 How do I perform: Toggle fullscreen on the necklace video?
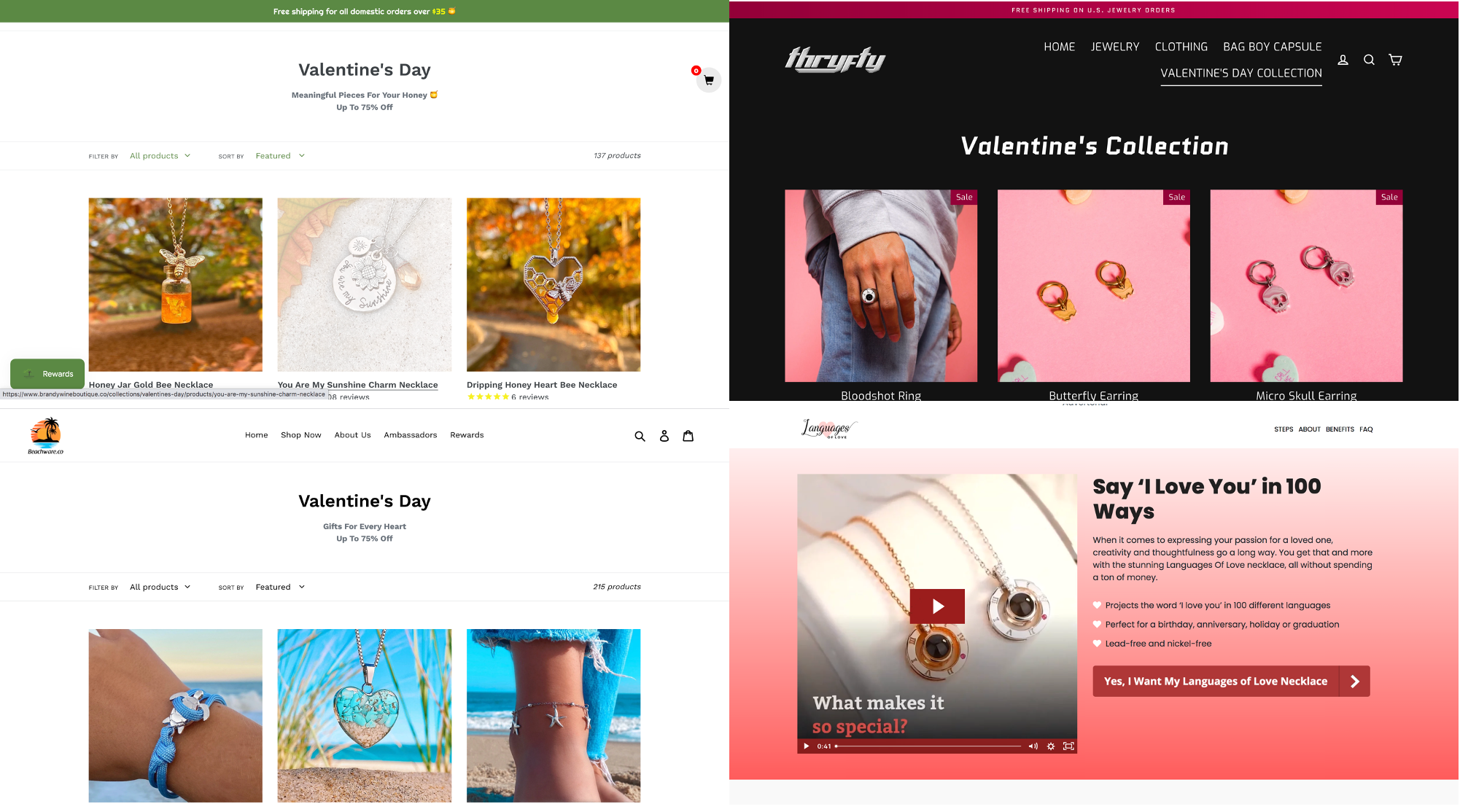(x=1068, y=746)
